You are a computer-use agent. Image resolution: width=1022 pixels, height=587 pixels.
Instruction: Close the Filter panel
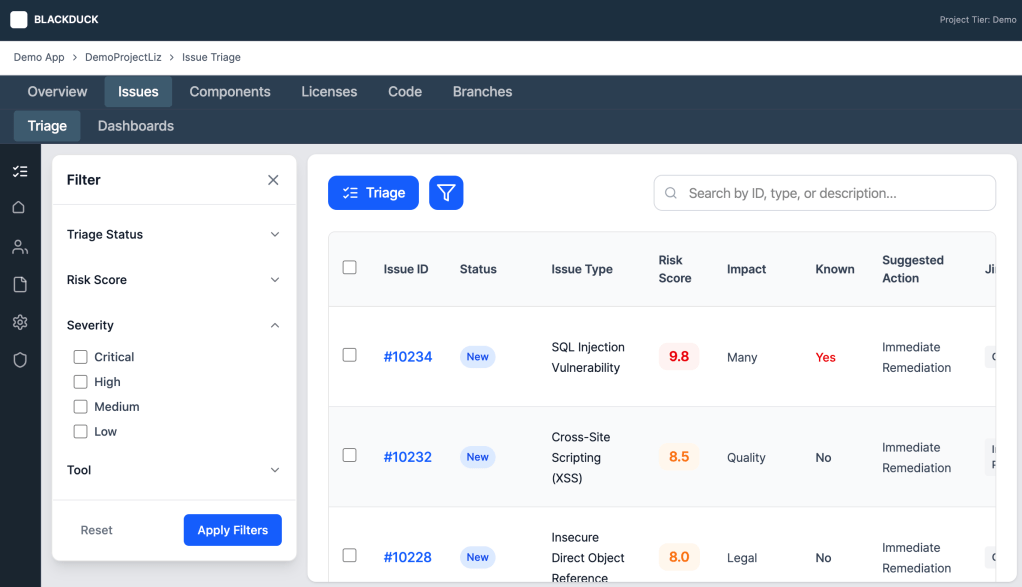coord(273,180)
